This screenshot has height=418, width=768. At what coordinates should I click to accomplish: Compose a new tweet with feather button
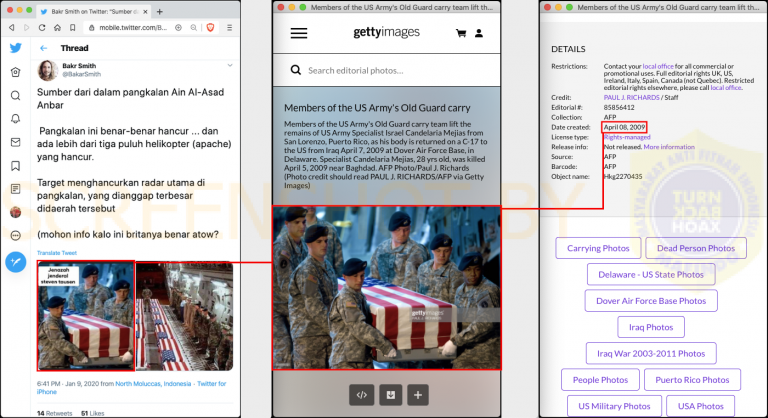coord(16,262)
